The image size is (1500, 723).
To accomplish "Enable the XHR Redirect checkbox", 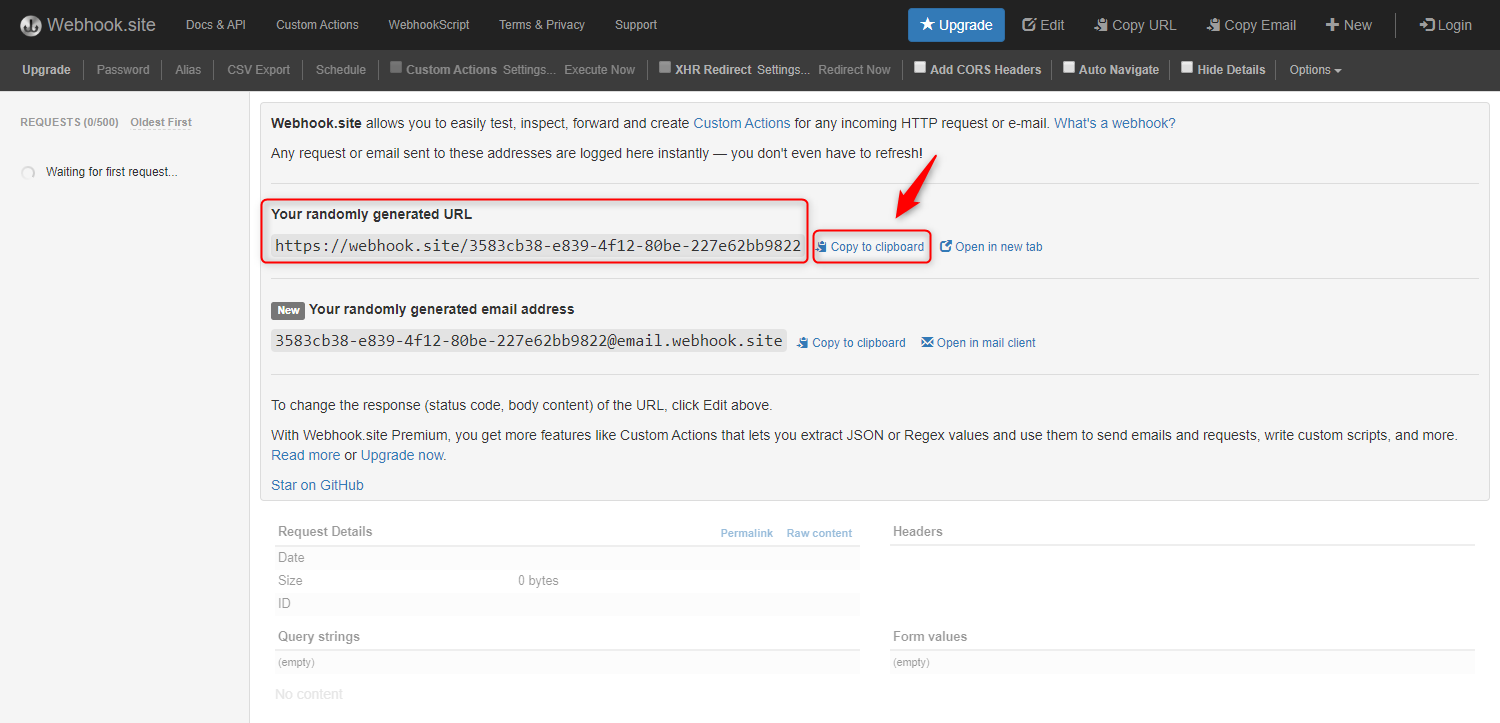I will point(665,68).
